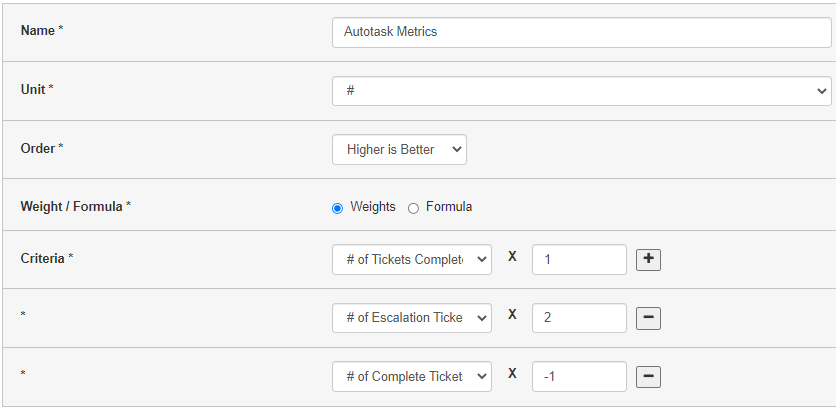Click the X multiplier beside Escalation Tickets
Image resolution: width=836 pixels, height=410 pixels.
pyautogui.click(x=512, y=315)
